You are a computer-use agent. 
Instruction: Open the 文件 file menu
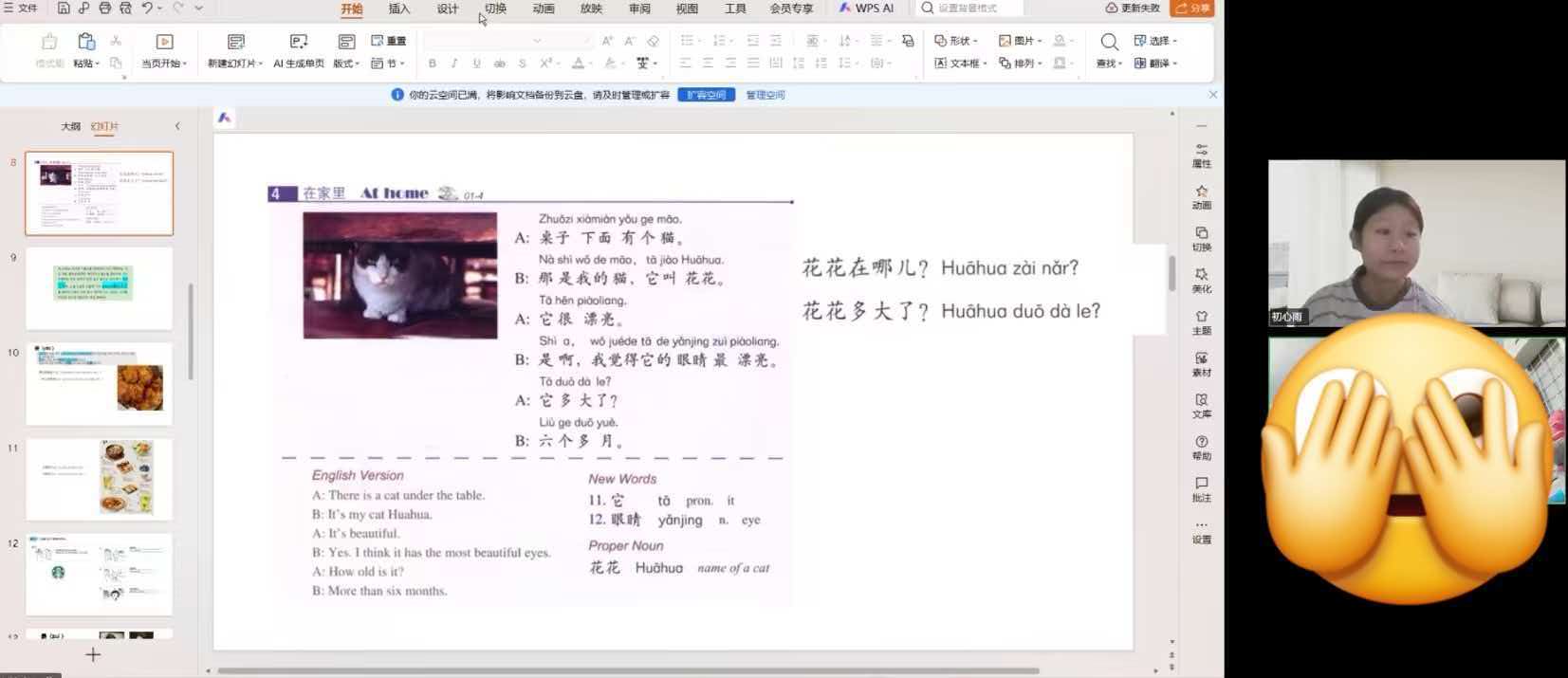[21, 8]
